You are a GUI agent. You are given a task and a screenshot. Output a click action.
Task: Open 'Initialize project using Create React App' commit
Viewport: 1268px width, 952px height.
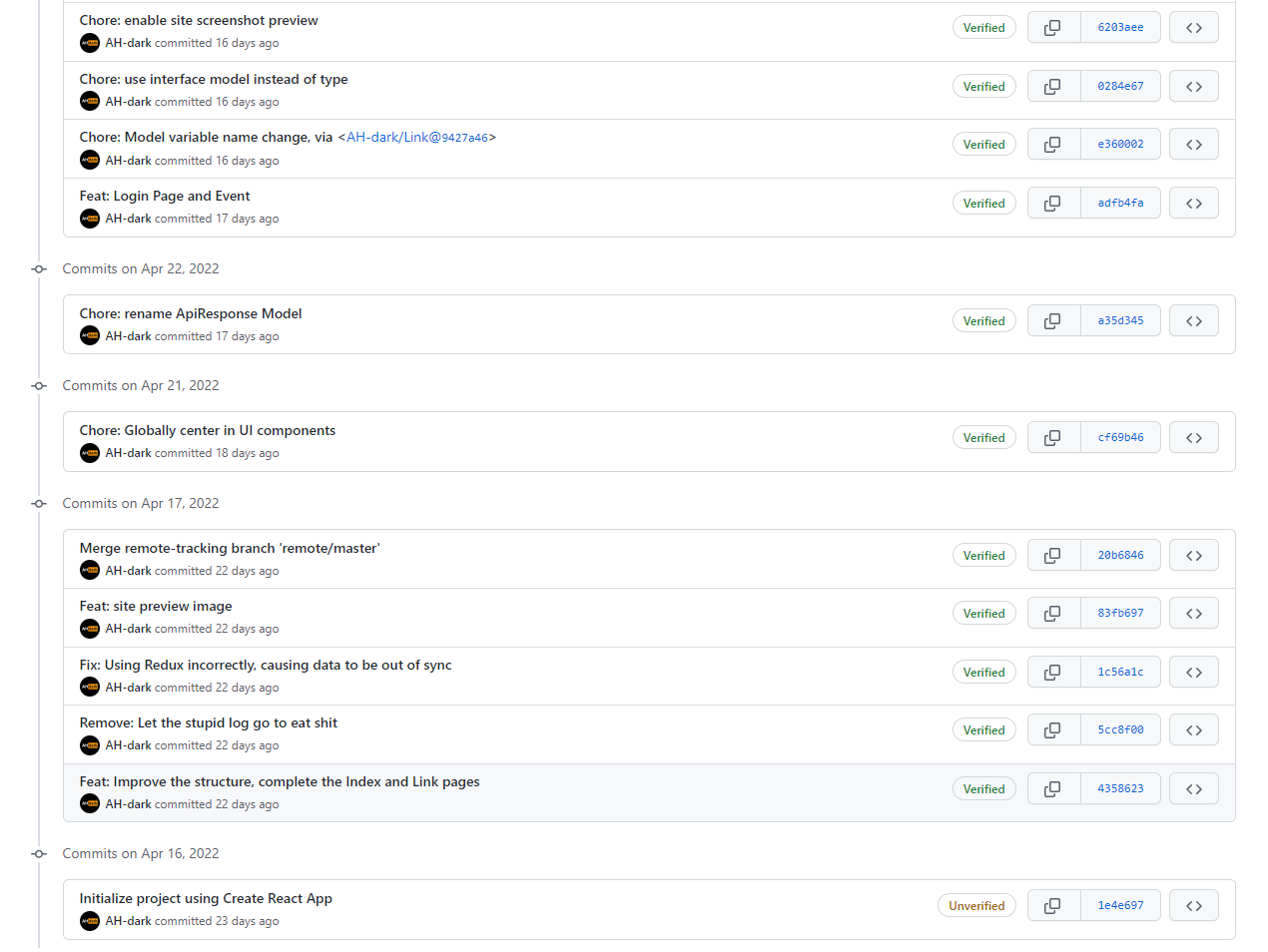click(206, 898)
